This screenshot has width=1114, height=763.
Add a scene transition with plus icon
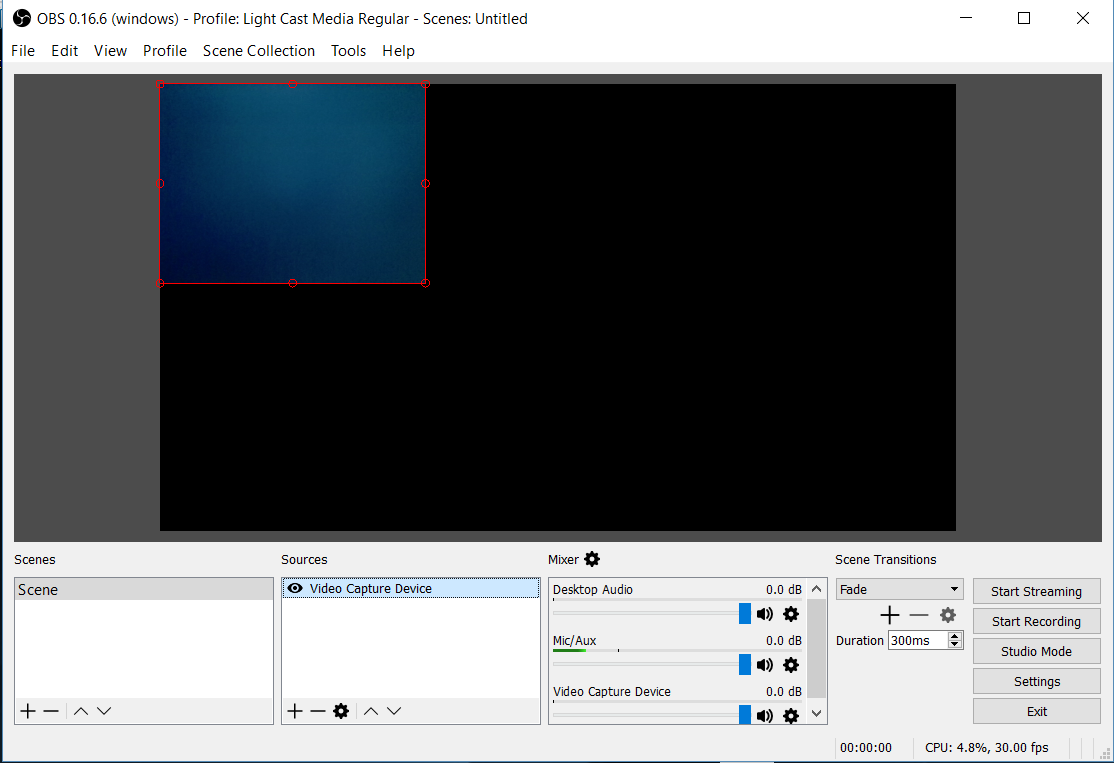tap(890, 615)
